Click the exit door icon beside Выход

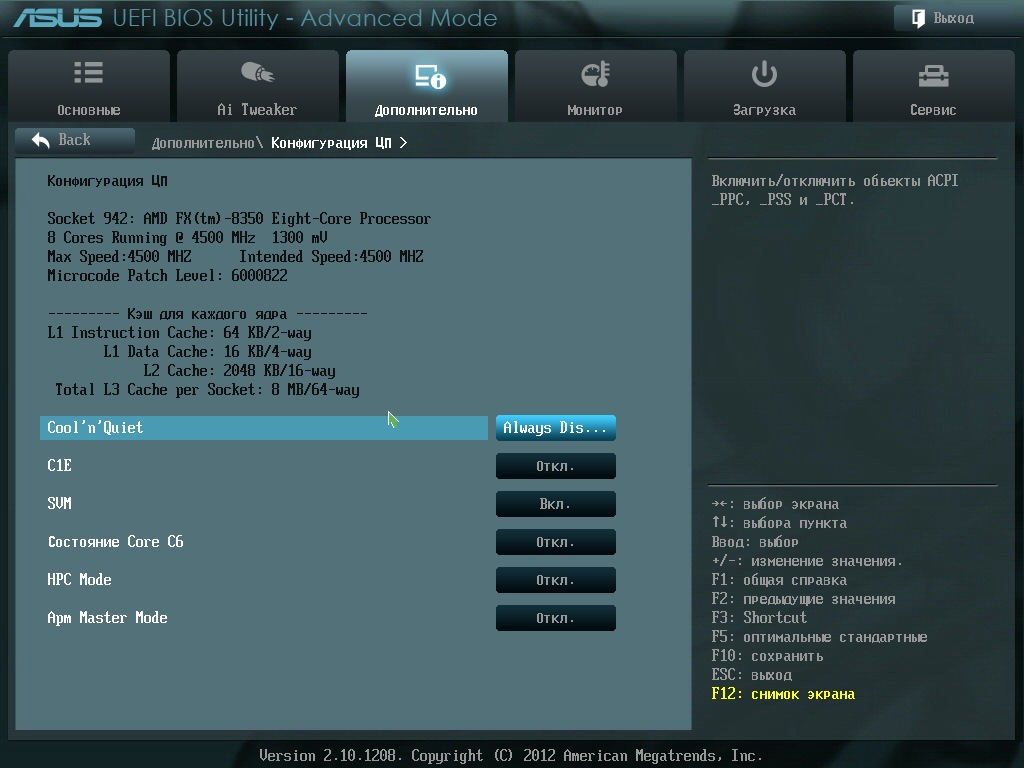(917, 18)
